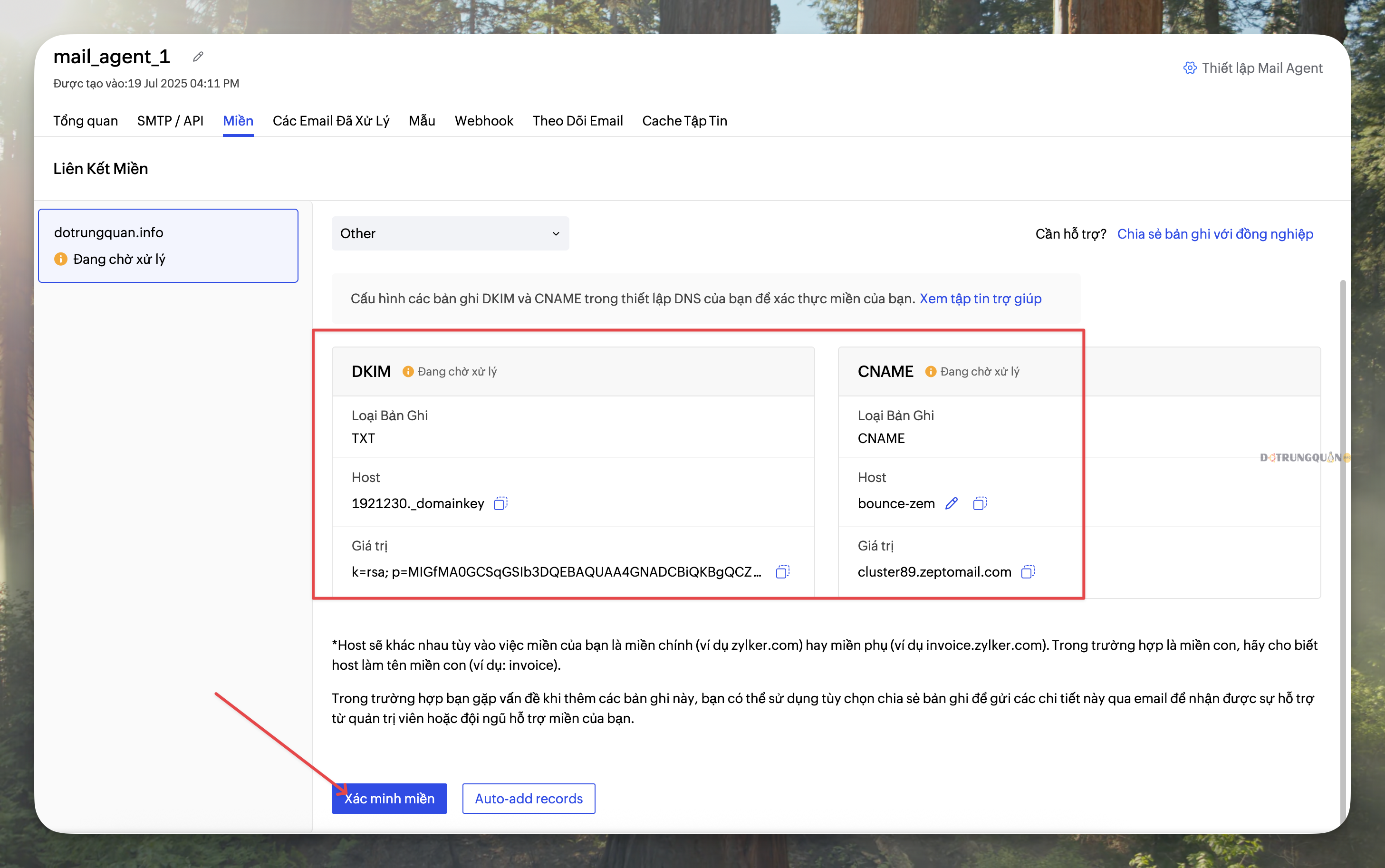Click the gear icon beside Thiết lập Mail Agent
The height and width of the screenshot is (868, 1385).
[1190, 68]
